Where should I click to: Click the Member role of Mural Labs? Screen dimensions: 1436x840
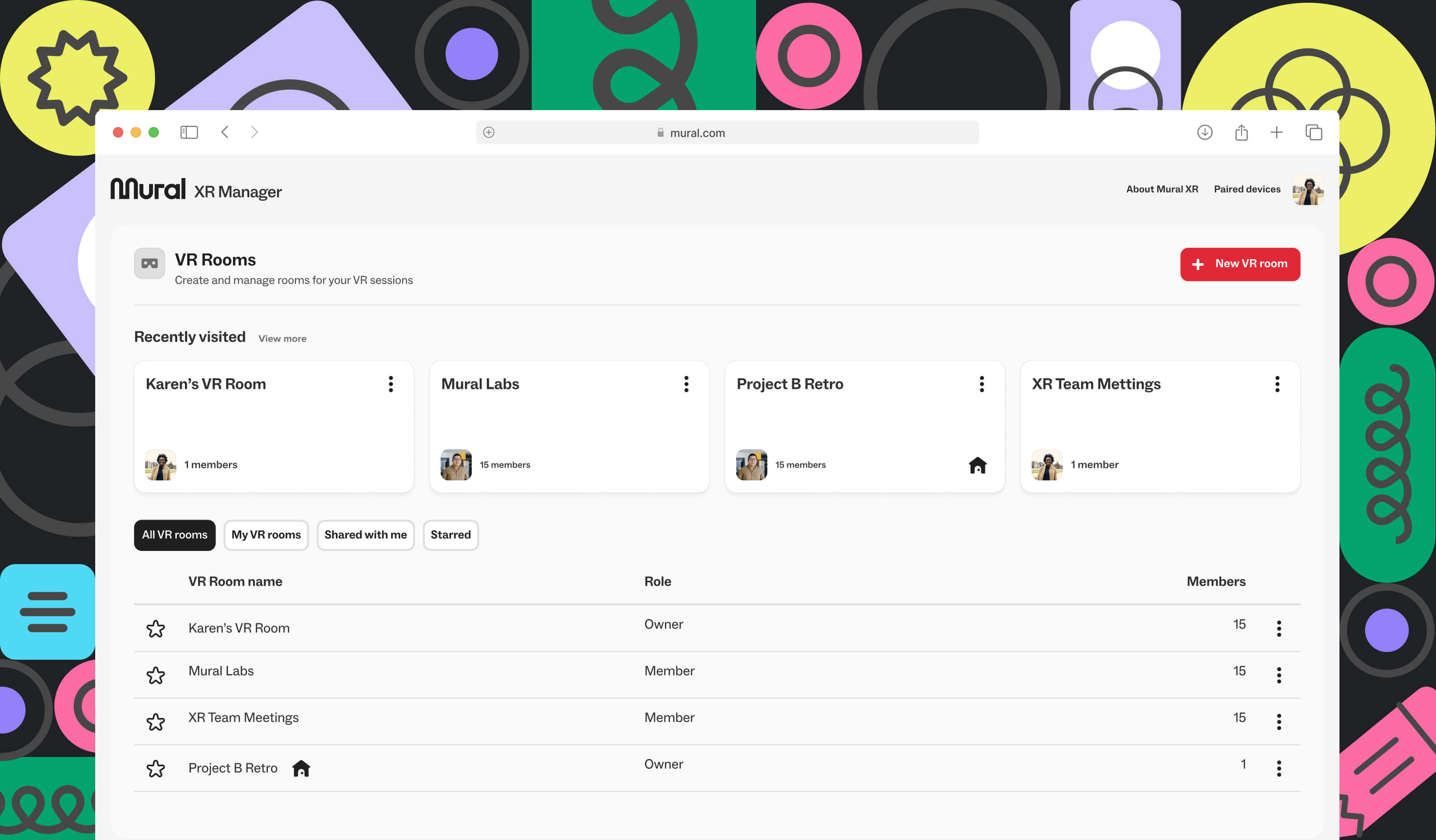[x=669, y=671]
